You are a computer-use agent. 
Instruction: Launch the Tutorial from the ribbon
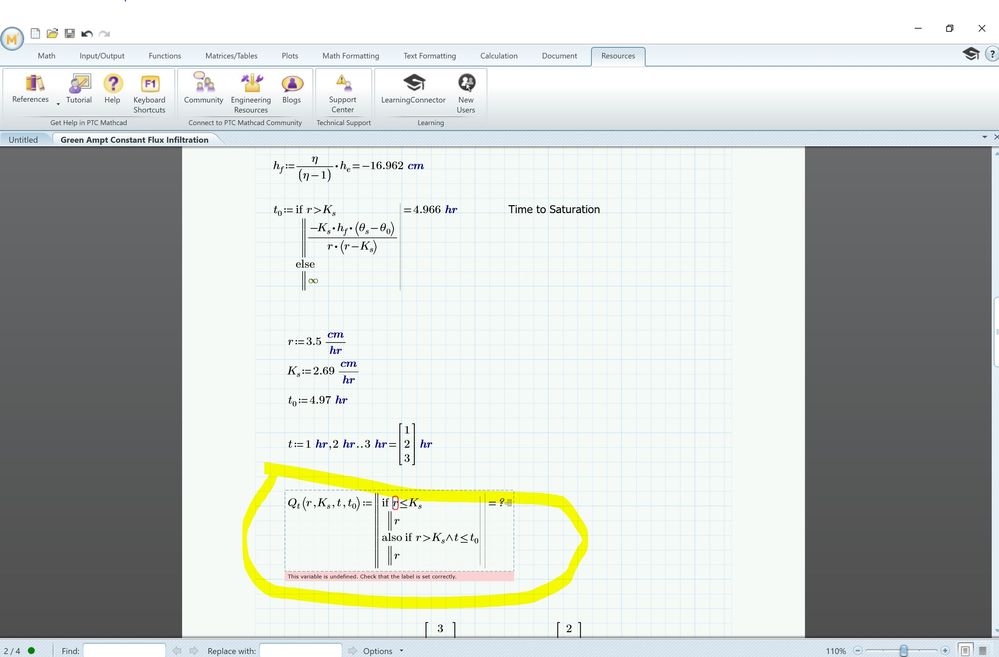[79, 89]
